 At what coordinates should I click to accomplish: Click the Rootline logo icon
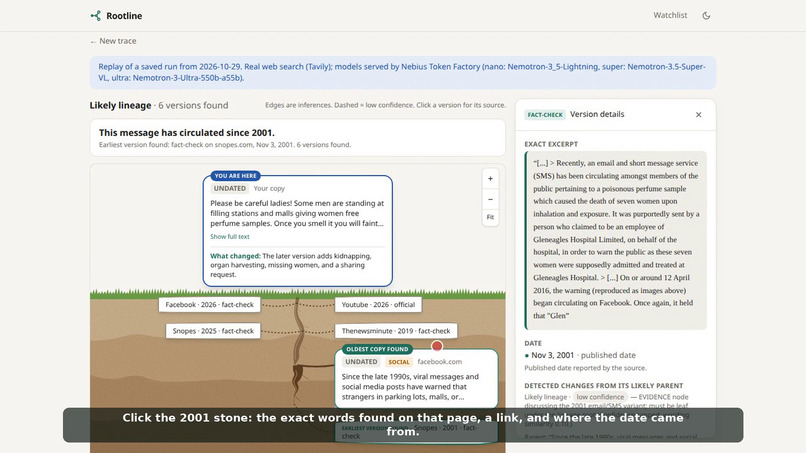(96, 16)
